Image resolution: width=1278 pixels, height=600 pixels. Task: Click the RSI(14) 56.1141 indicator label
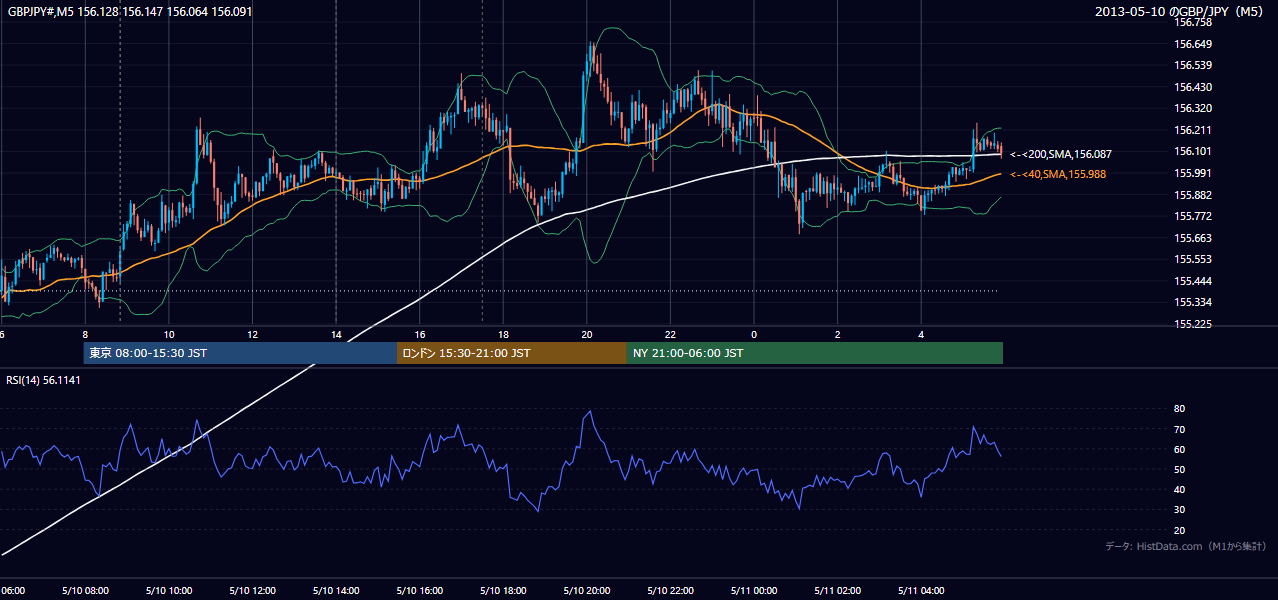pos(44,381)
